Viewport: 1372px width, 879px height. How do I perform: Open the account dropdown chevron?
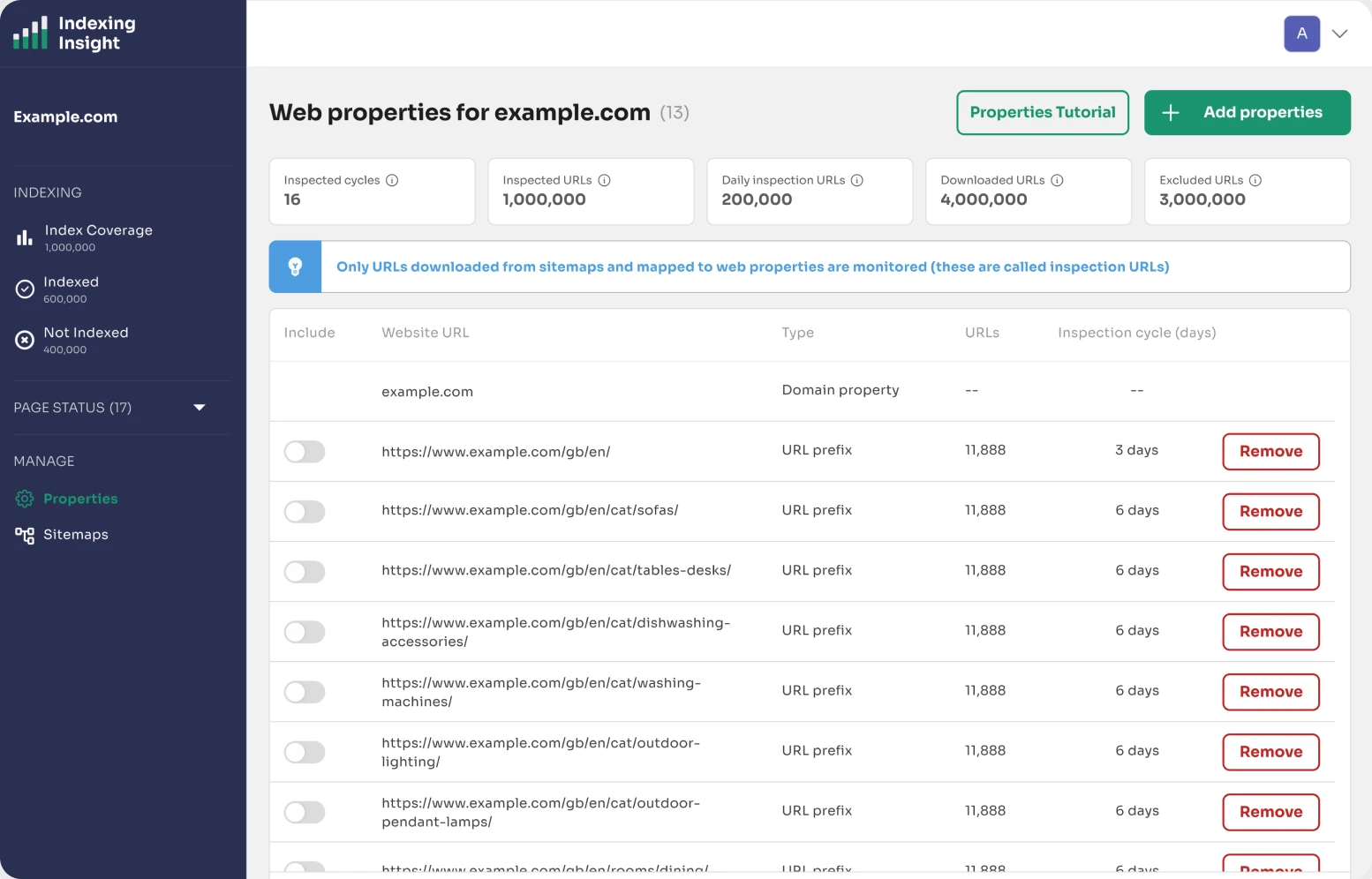click(1340, 34)
